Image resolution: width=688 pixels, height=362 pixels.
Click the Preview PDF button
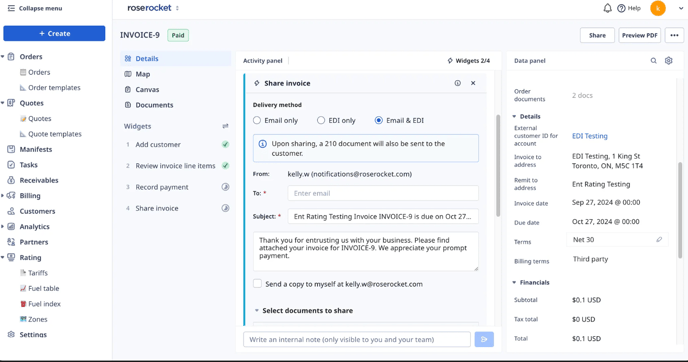pos(639,35)
